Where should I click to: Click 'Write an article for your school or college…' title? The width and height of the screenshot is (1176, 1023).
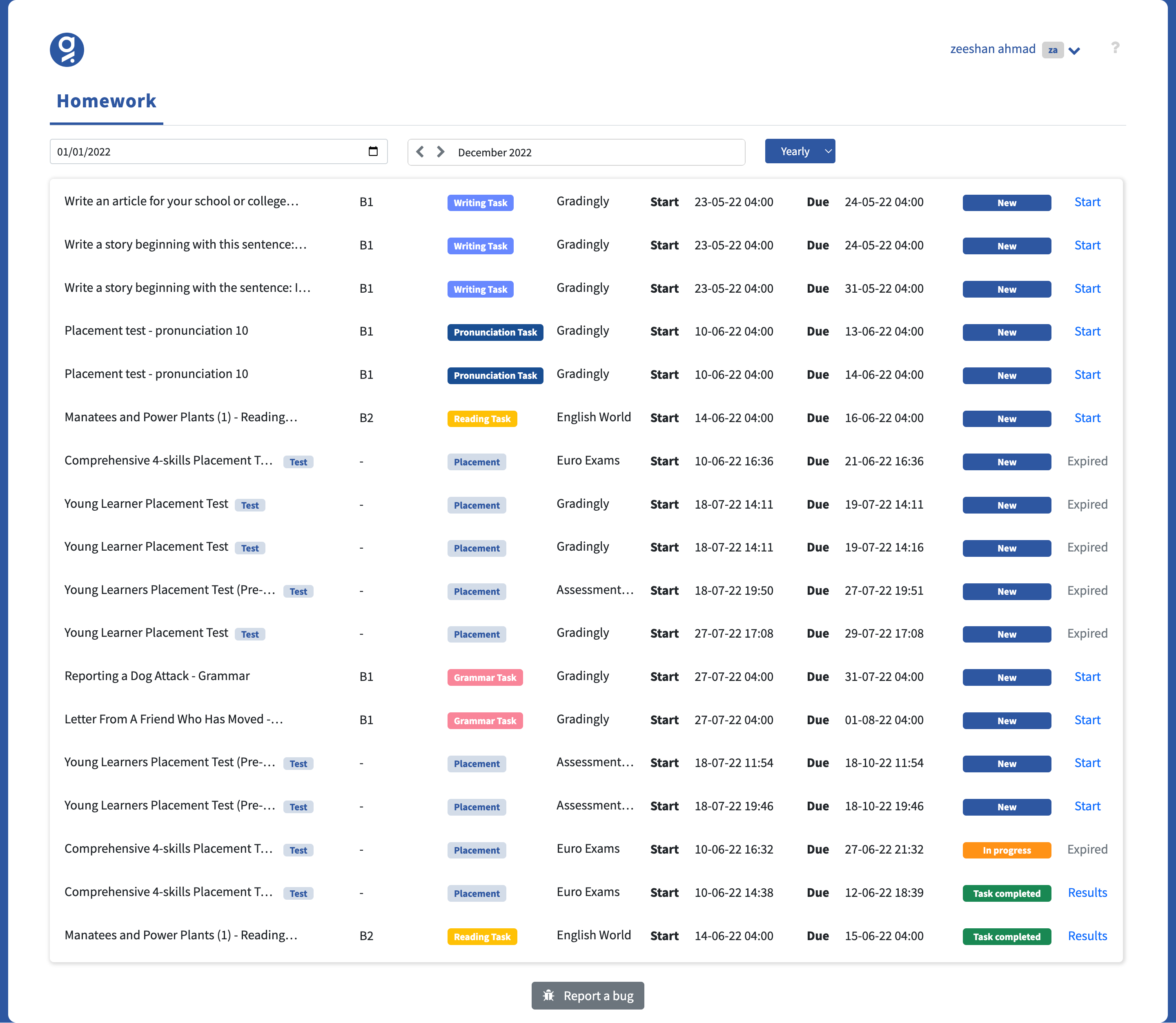click(x=181, y=202)
